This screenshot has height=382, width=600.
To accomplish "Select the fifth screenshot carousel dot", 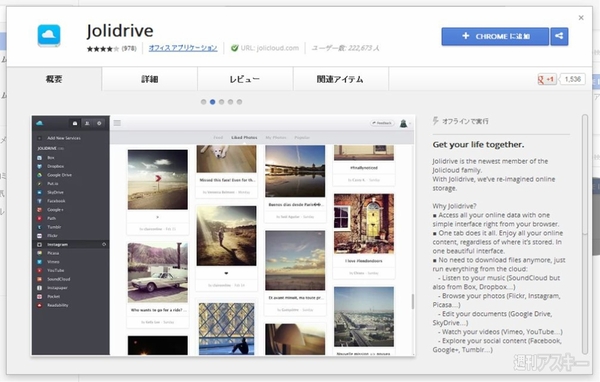I will click(239, 102).
